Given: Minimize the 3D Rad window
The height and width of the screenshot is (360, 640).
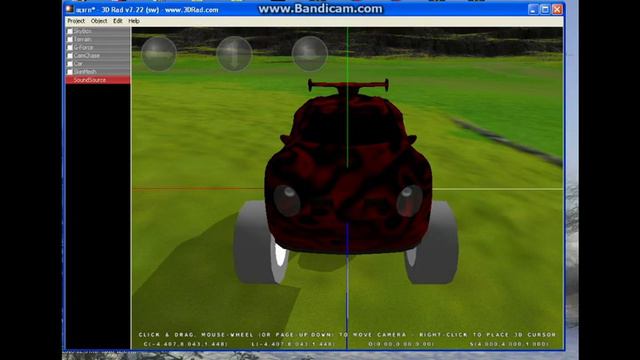Looking at the screenshot, I should 533,9.
